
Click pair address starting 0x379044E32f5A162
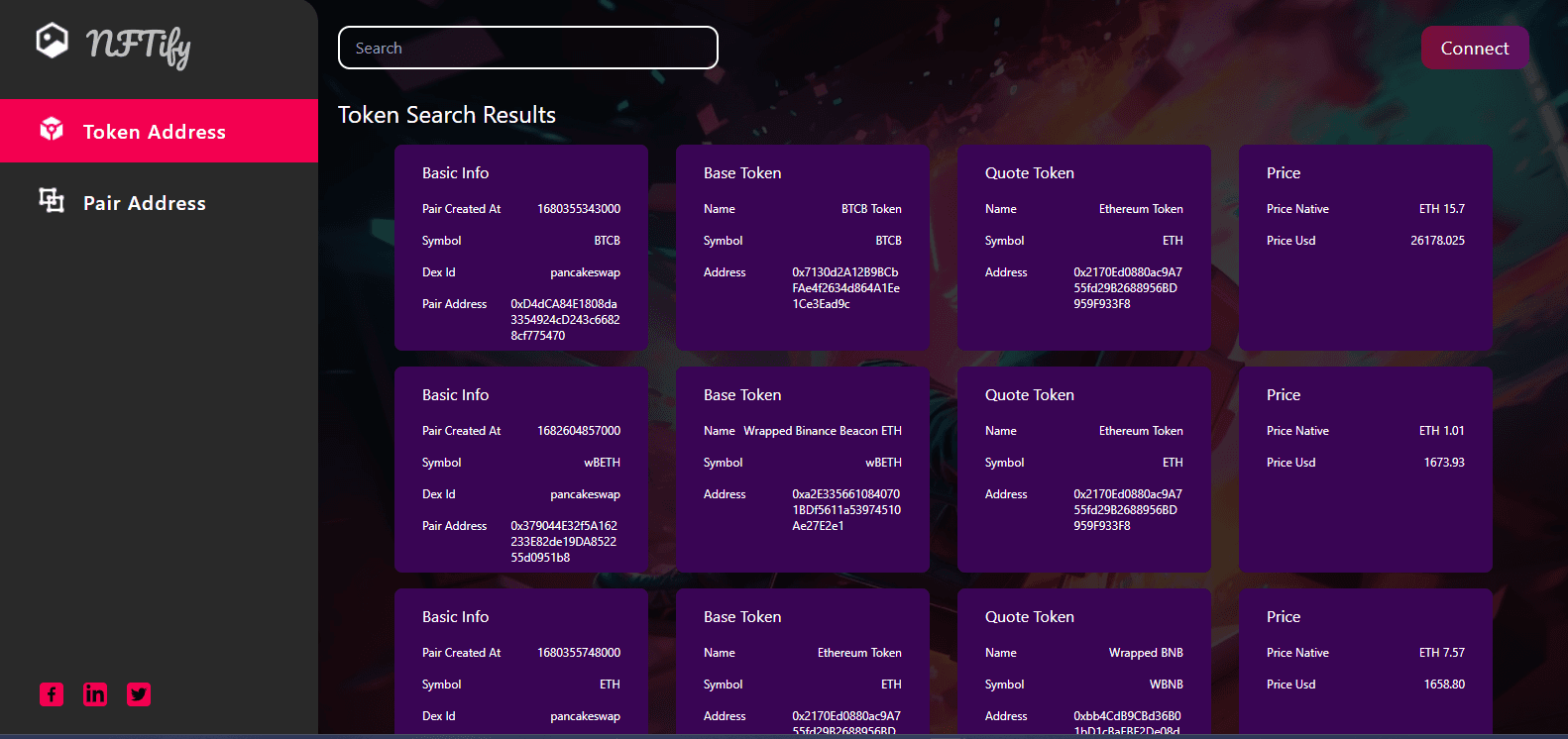pyautogui.click(x=565, y=542)
